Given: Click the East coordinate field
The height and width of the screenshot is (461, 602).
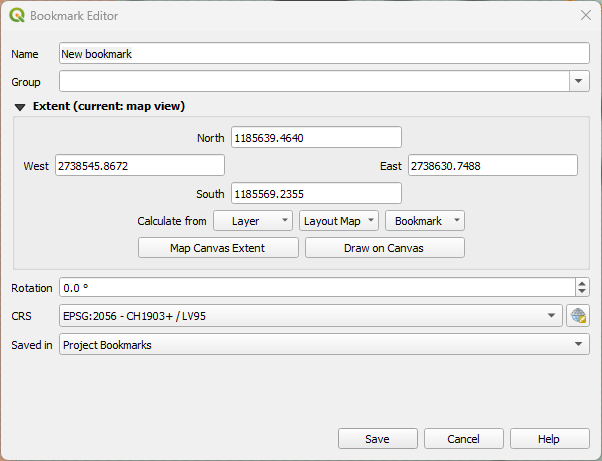Looking at the screenshot, I should [x=493, y=165].
